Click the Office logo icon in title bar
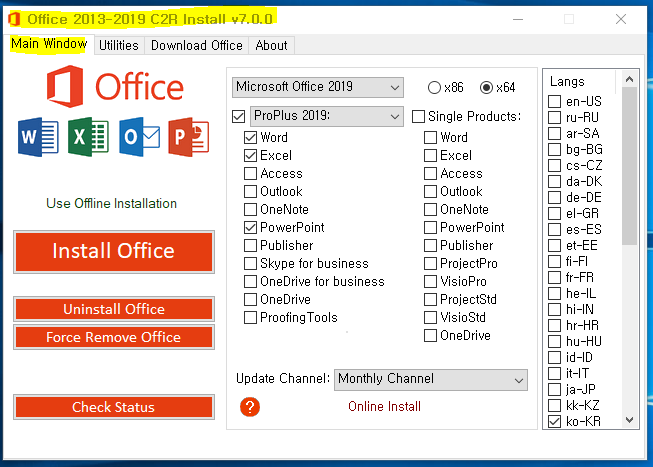 tap(14, 19)
